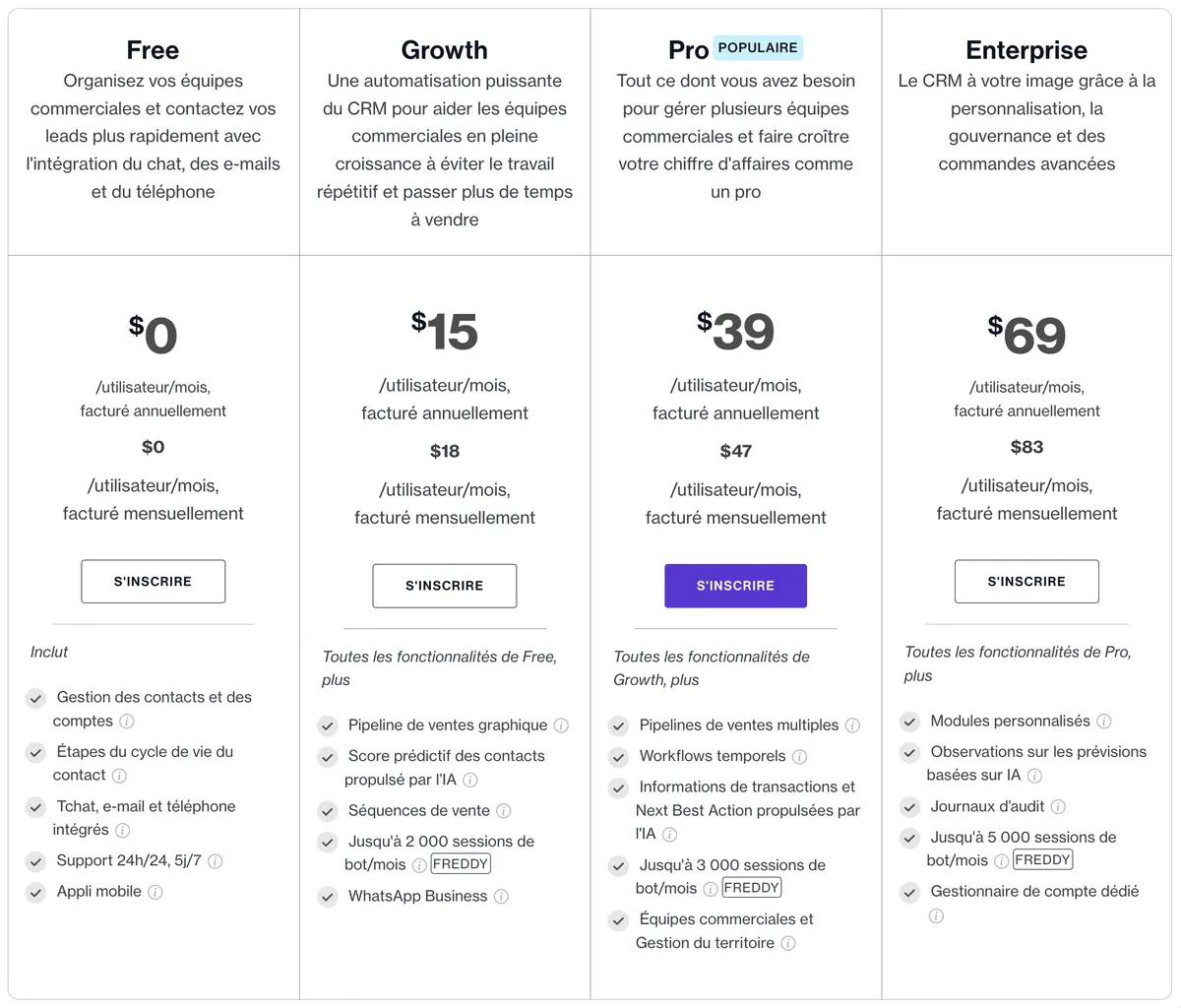Click info icon beside Séquences de vente

tap(503, 811)
